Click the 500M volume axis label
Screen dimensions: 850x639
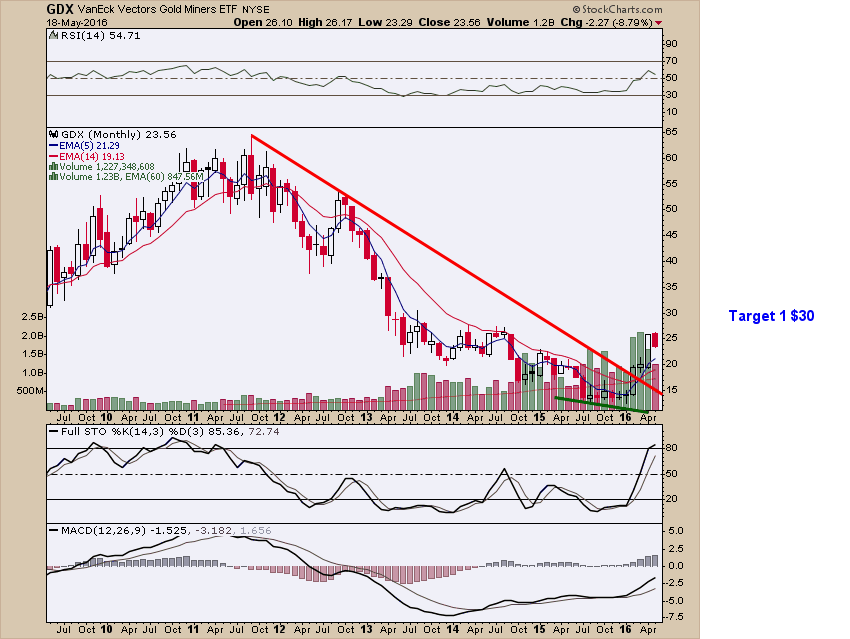point(30,391)
